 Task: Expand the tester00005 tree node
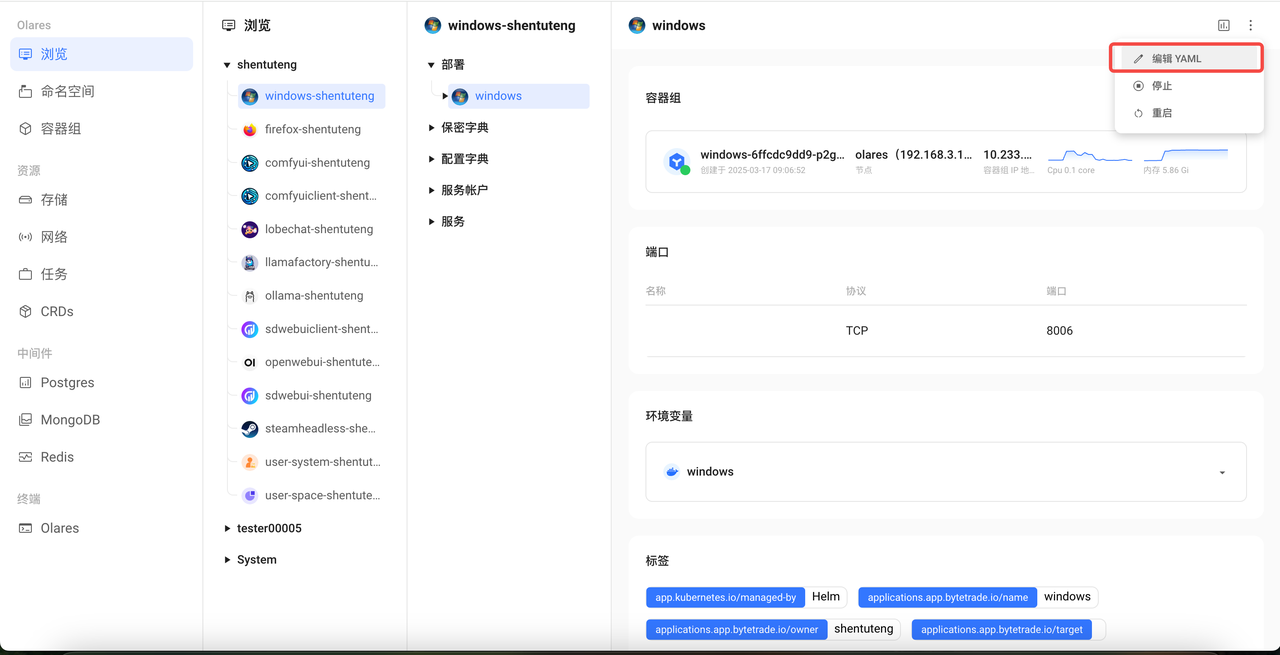pyautogui.click(x=227, y=528)
